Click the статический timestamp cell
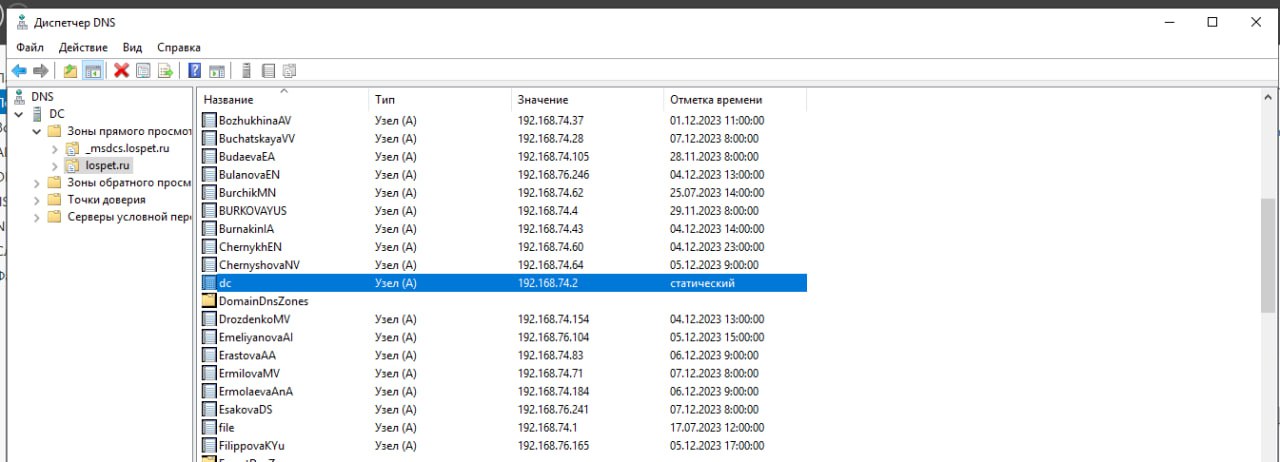 pyautogui.click(x=703, y=283)
